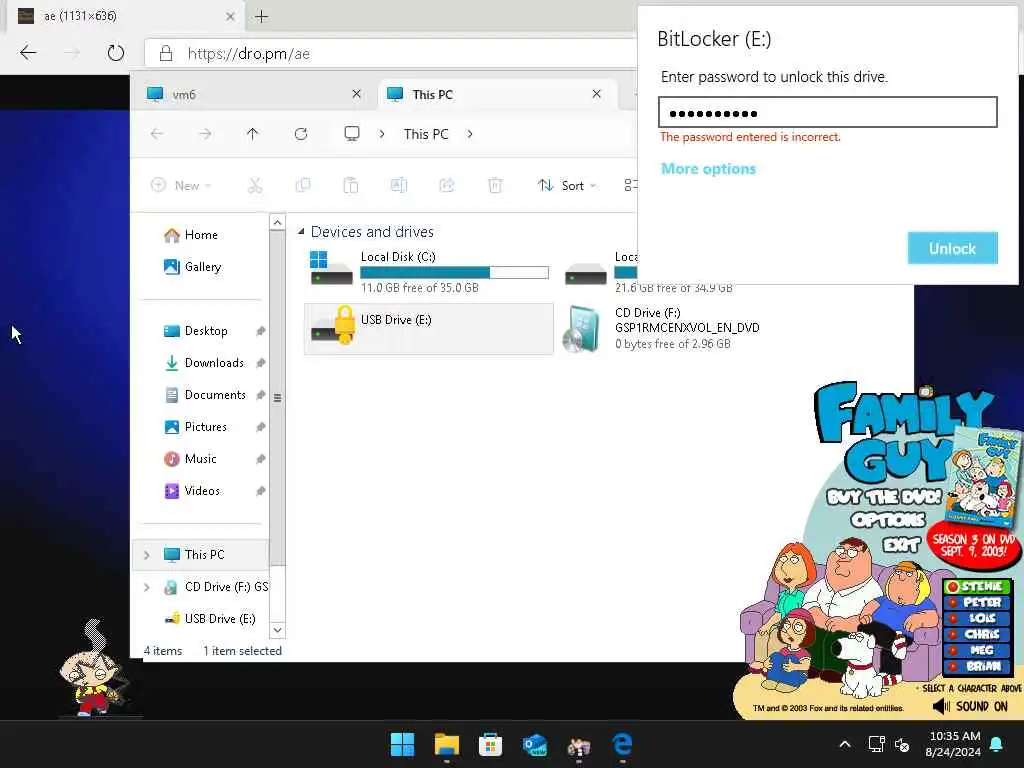Select Local Disk (C:) drive
The height and width of the screenshot is (768, 1024).
(428, 271)
